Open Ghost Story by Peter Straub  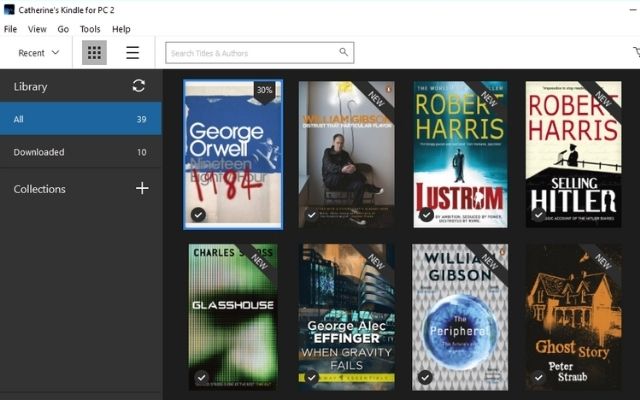[573, 316]
